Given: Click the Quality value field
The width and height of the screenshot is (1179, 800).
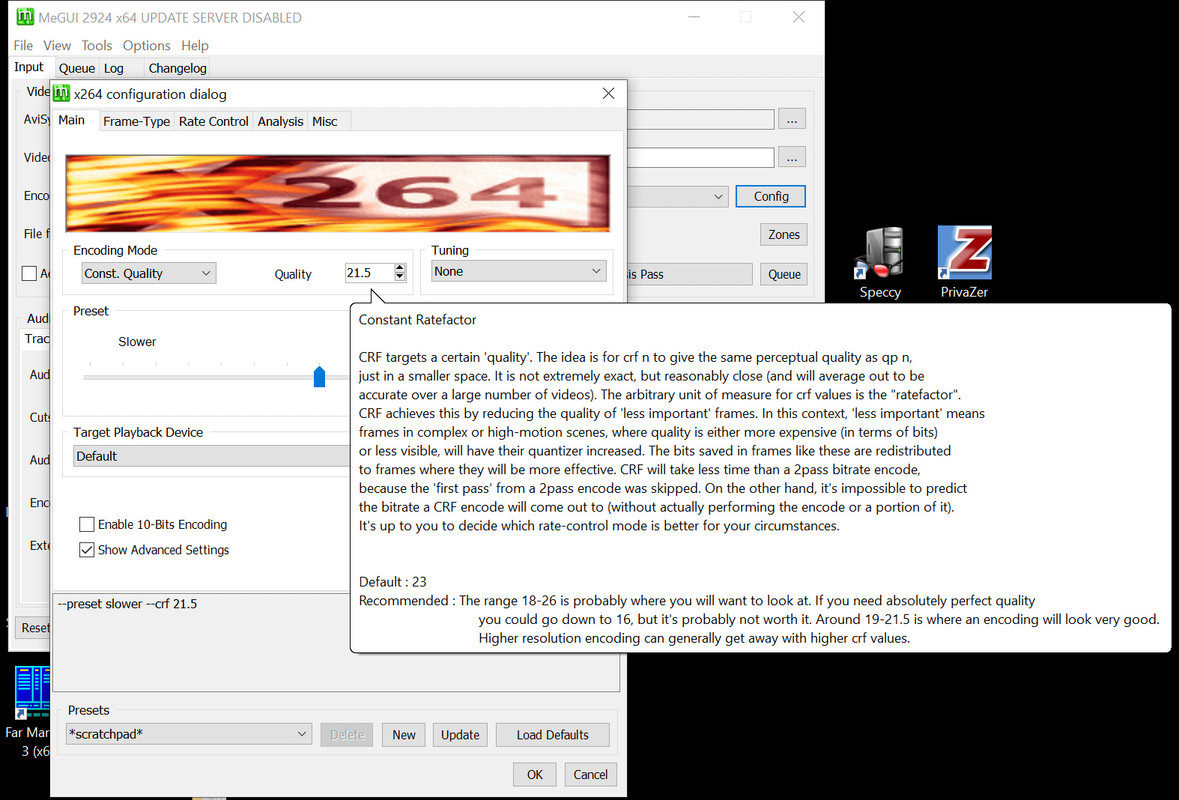Looking at the screenshot, I should (x=368, y=272).
